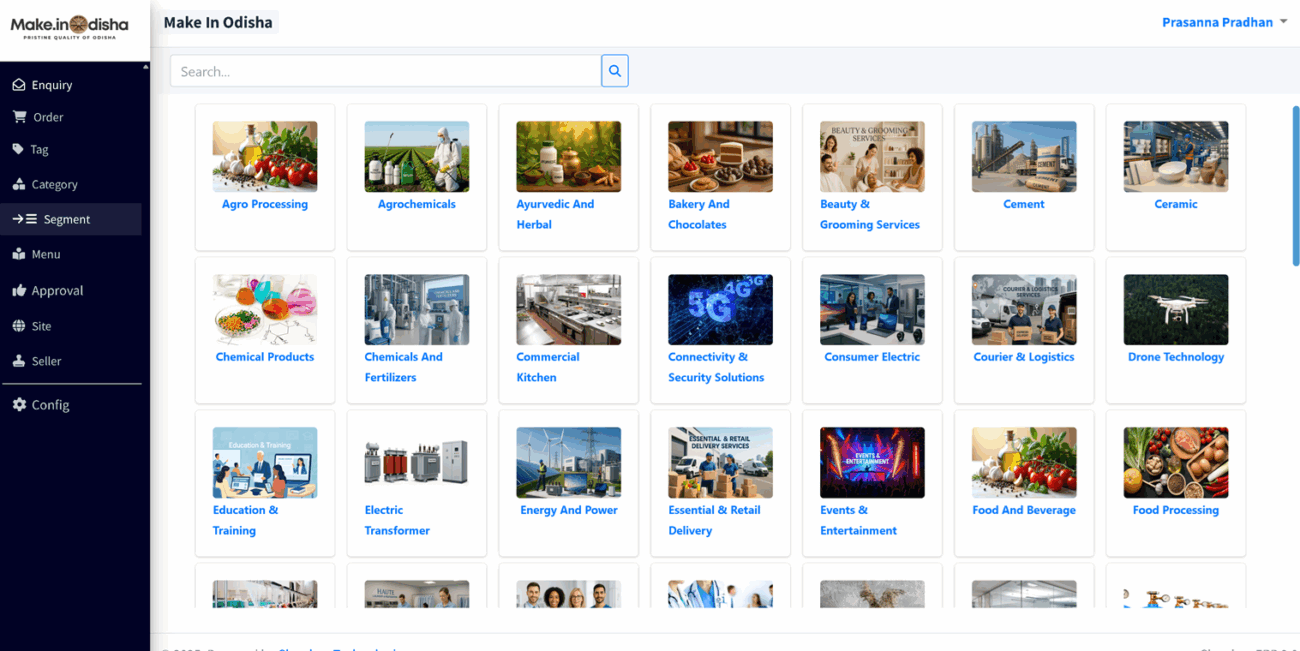Click the Seller icon in sidebar

[19, 361]
